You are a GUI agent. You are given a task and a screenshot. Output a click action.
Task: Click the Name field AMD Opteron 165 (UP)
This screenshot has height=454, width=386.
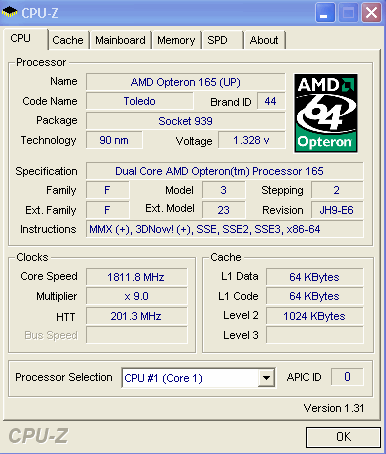coord(186,82)
